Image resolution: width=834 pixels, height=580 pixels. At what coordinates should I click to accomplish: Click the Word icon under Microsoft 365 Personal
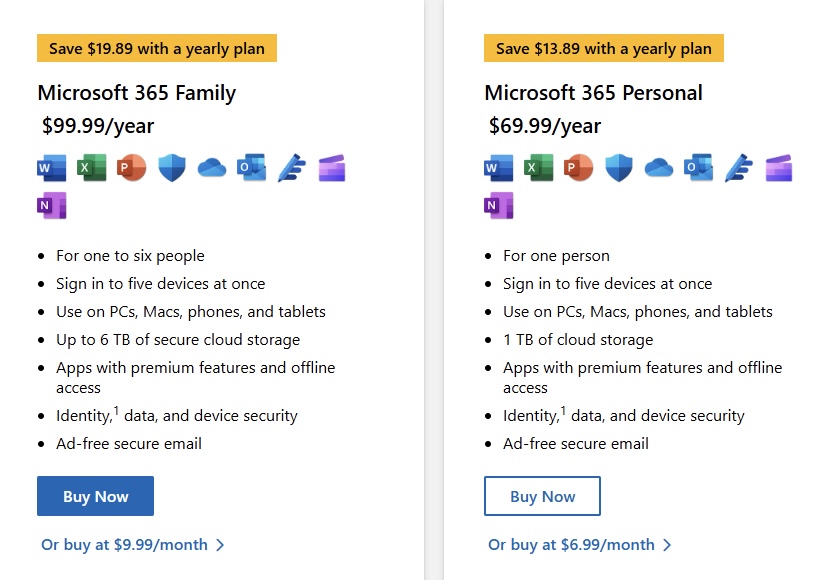tap(498, 168)
